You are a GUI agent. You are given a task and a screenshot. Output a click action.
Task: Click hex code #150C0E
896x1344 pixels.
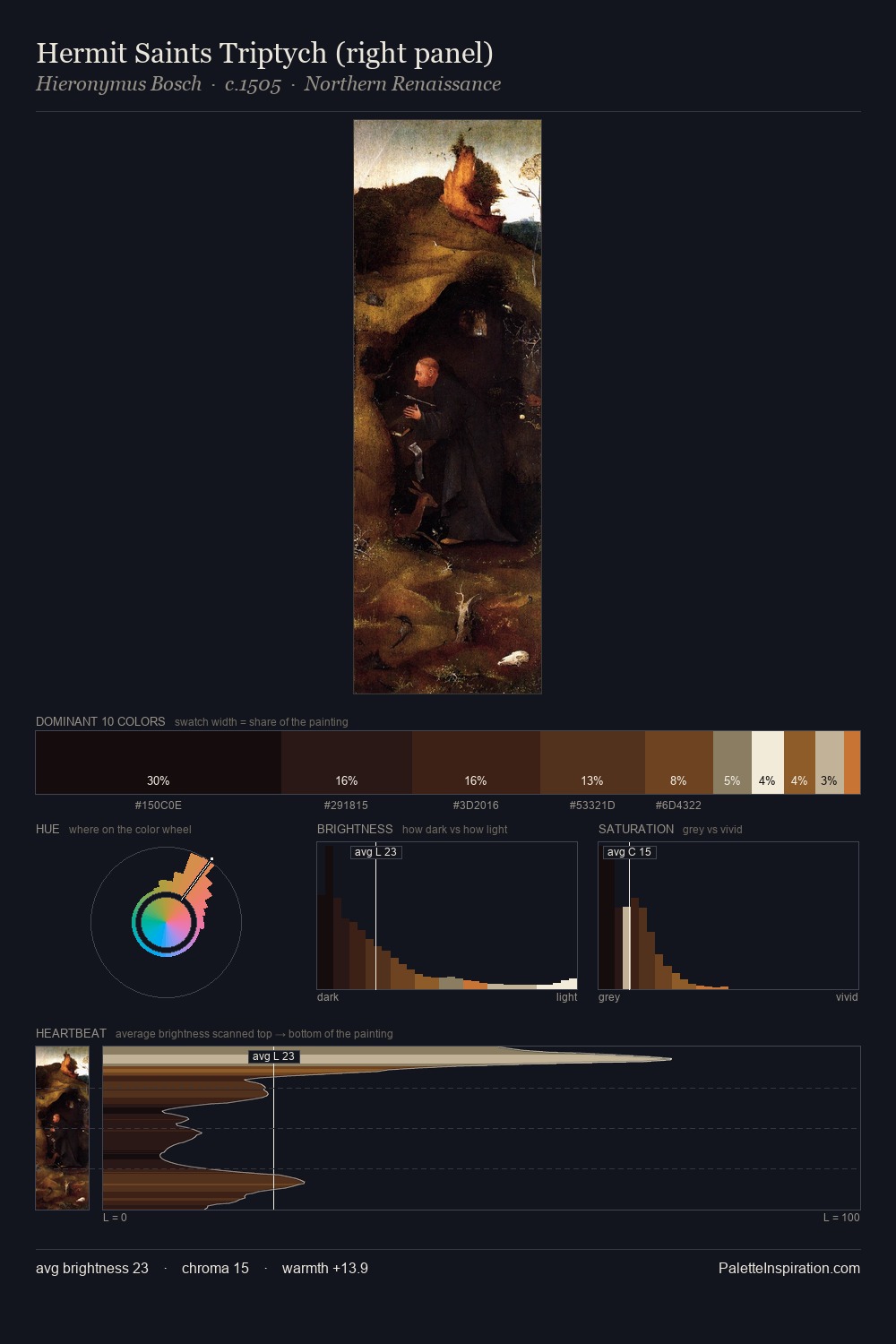point(159,806)
